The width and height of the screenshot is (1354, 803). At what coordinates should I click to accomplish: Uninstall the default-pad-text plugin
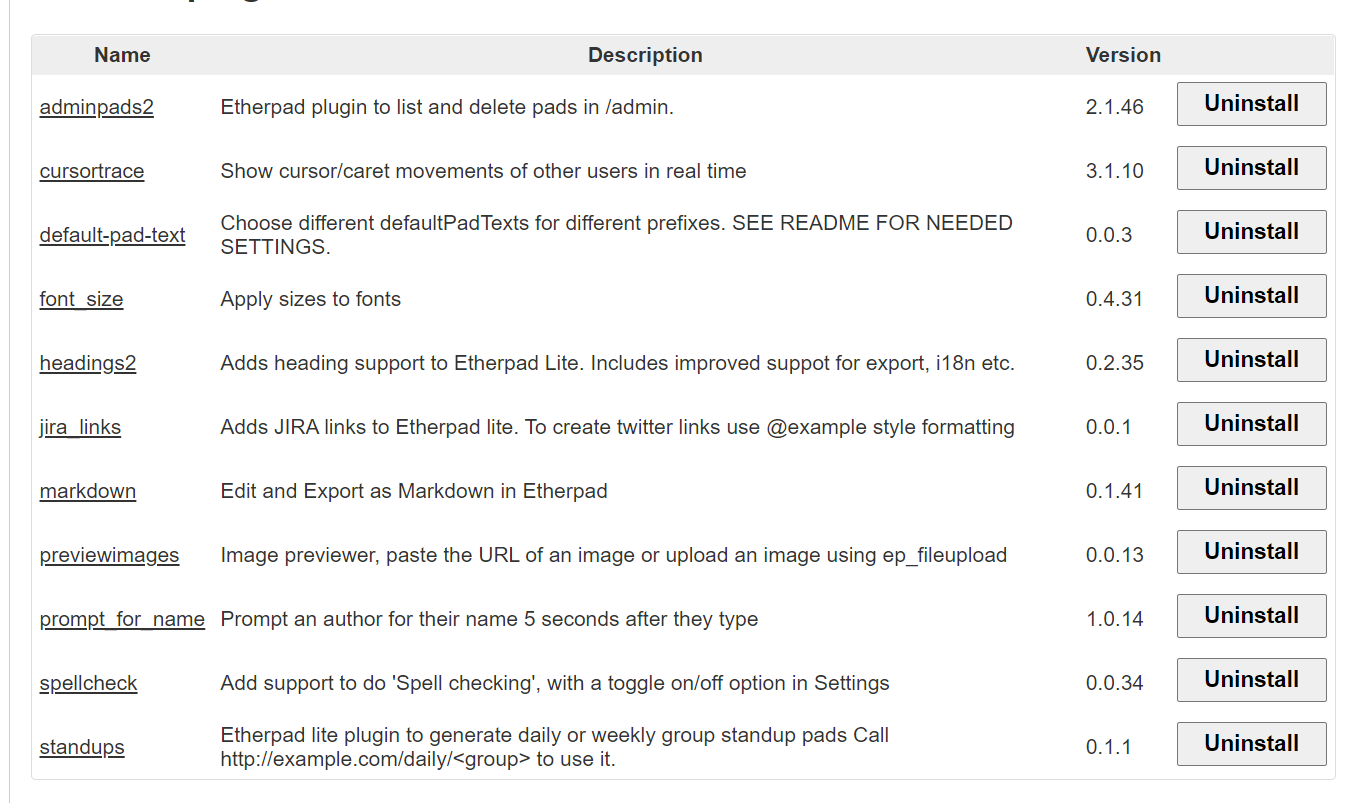tap(1251, 231)
